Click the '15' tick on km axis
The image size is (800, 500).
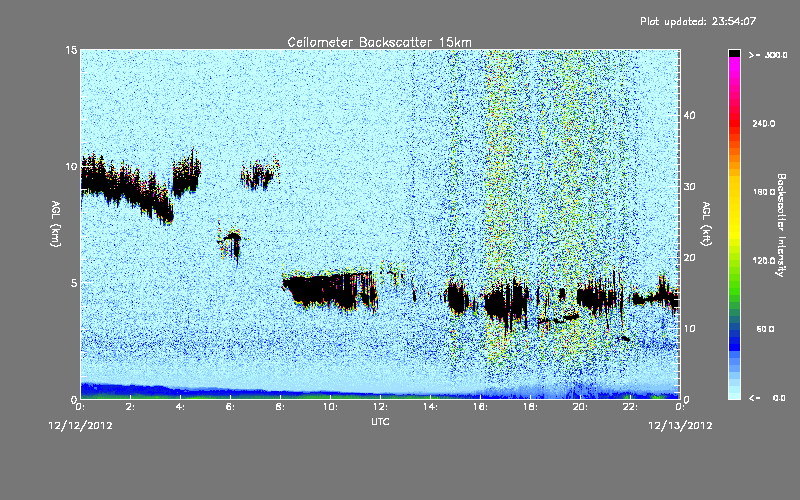71,50
